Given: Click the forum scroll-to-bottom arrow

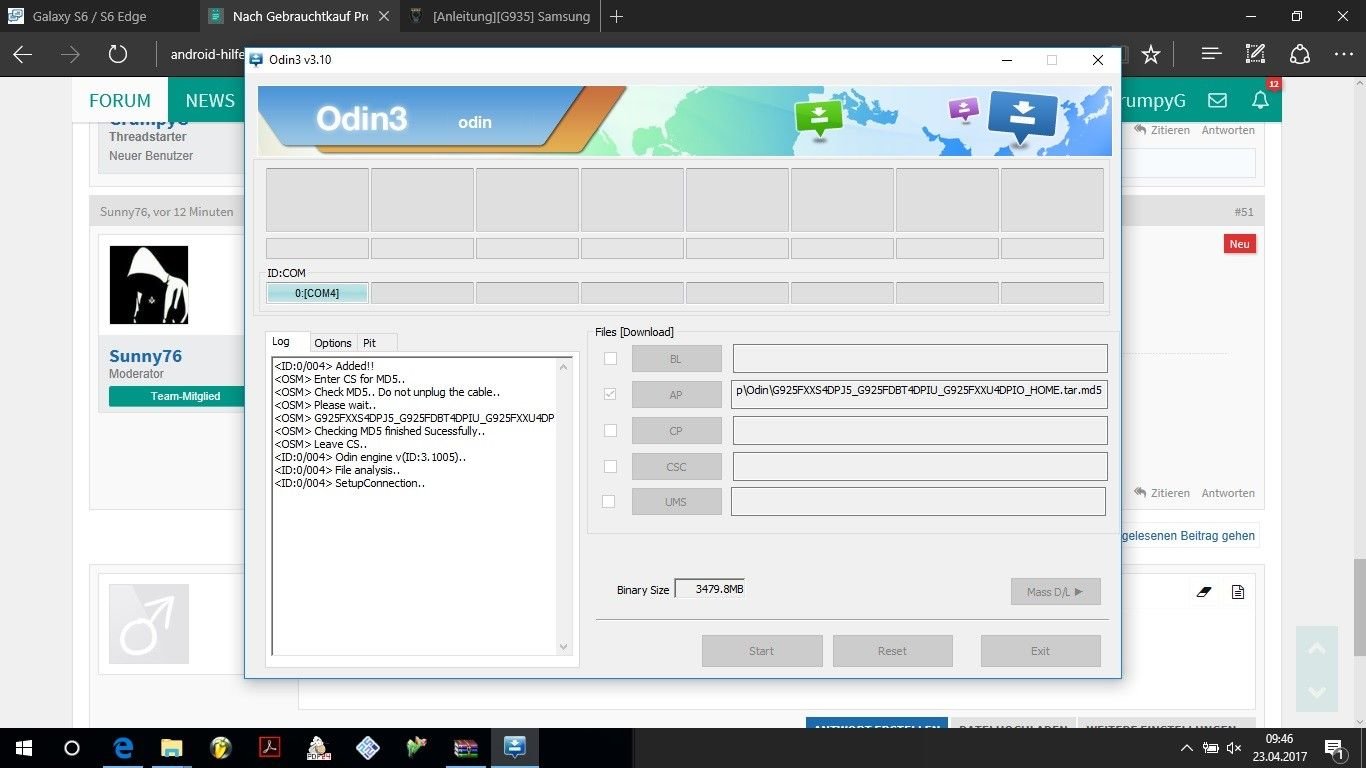Looking at the screenshot, I should point(1317,692).
